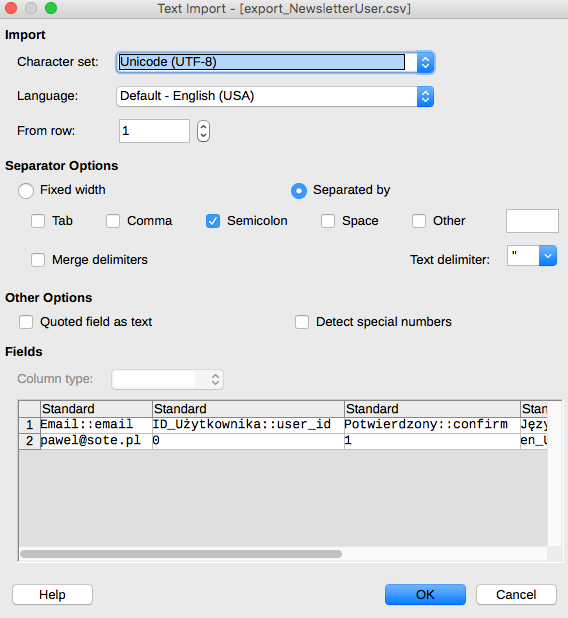
Task: Click the horizontal preview scrollbar
Action: click(181, 554)
